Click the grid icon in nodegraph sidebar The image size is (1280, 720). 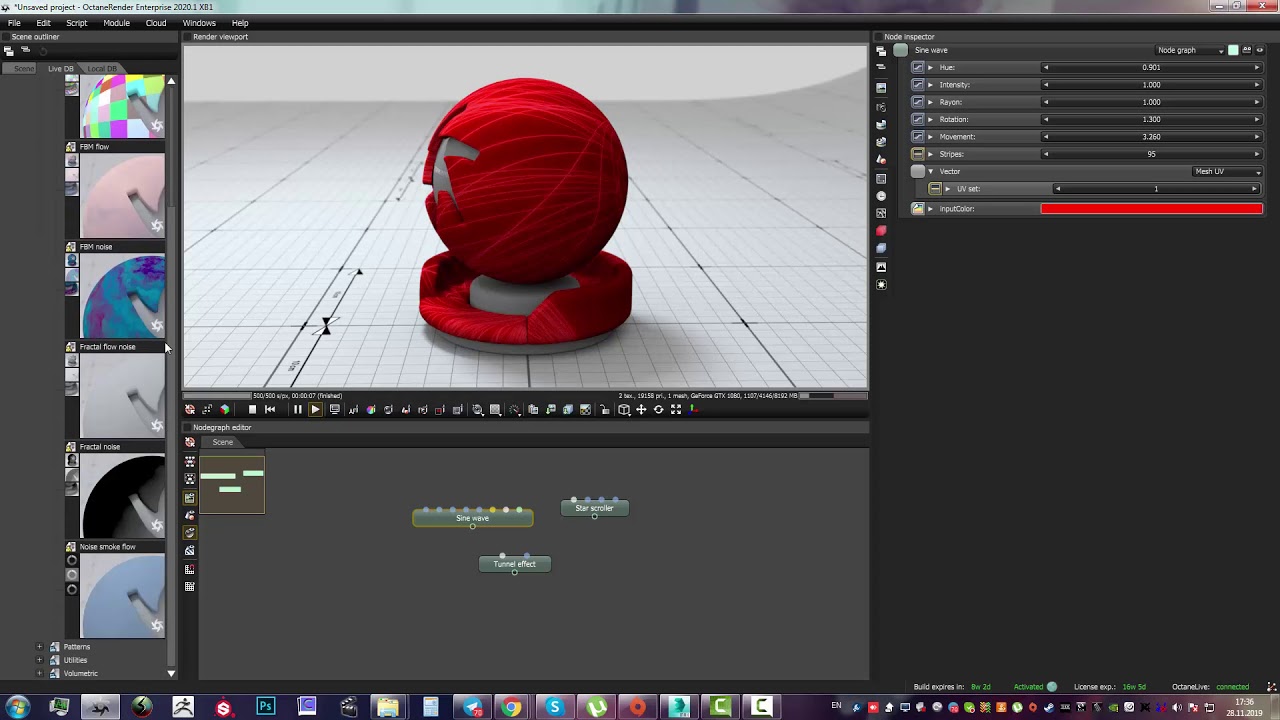click(189, 586)
